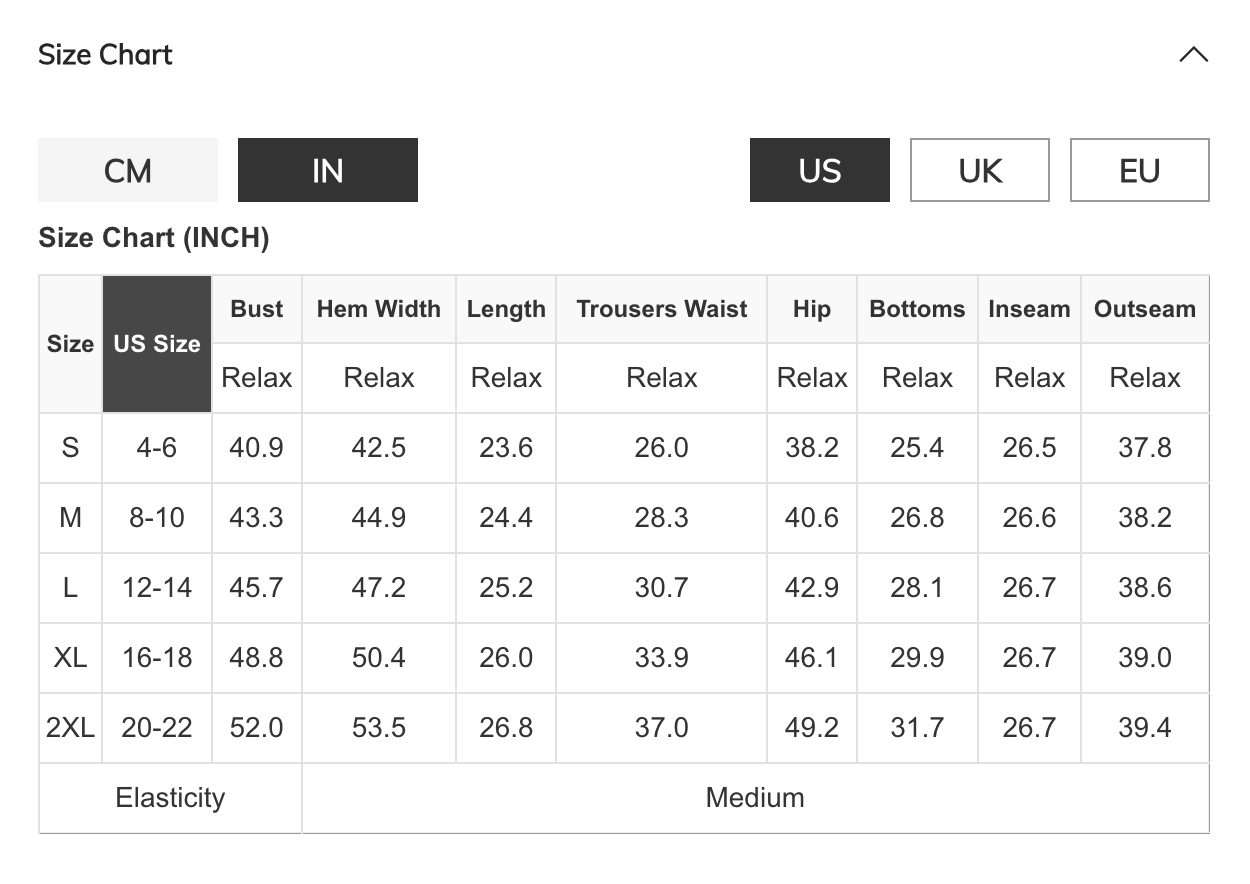Select US sizing region

[x=819, y=170]
